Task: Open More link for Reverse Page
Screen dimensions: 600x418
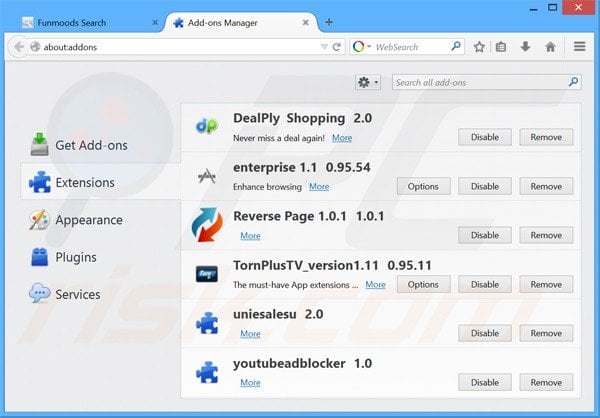Action: point(250,236)
